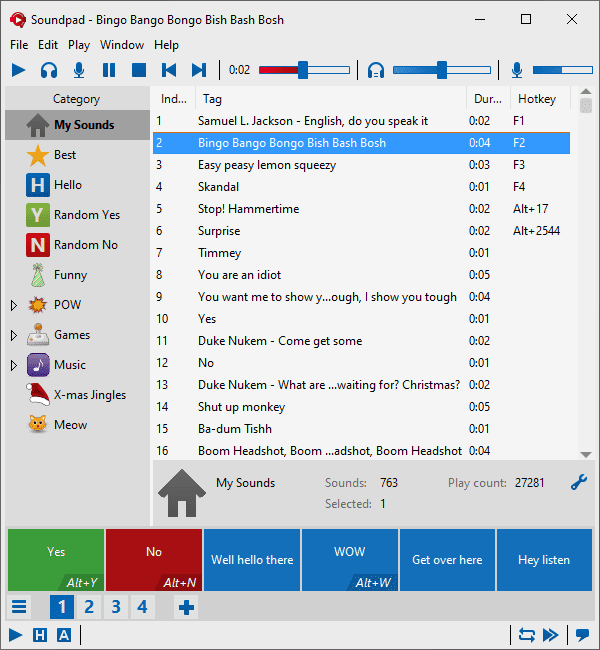Expand the Games category tree
Viewport: 600px width, 650px height.
point(13,335)
